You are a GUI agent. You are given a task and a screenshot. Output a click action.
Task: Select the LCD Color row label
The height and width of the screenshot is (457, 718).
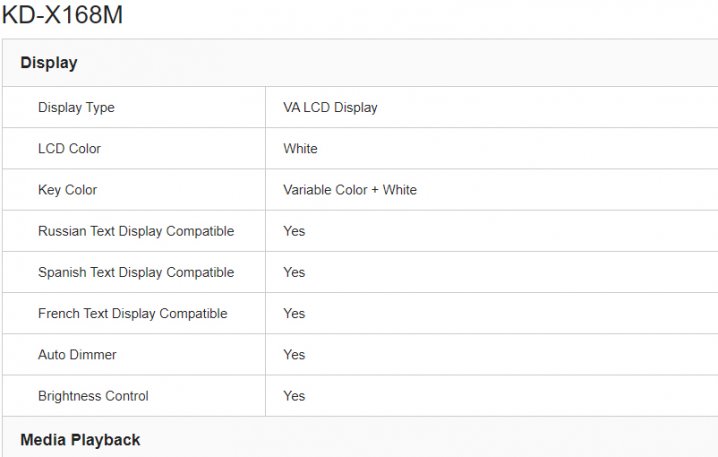click(69, 149)
